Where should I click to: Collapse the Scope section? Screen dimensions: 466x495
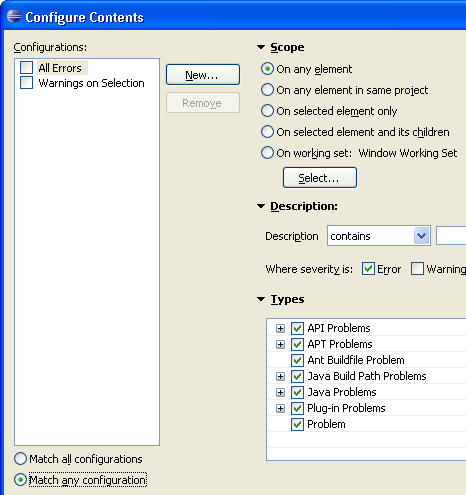tap(261, 47)
